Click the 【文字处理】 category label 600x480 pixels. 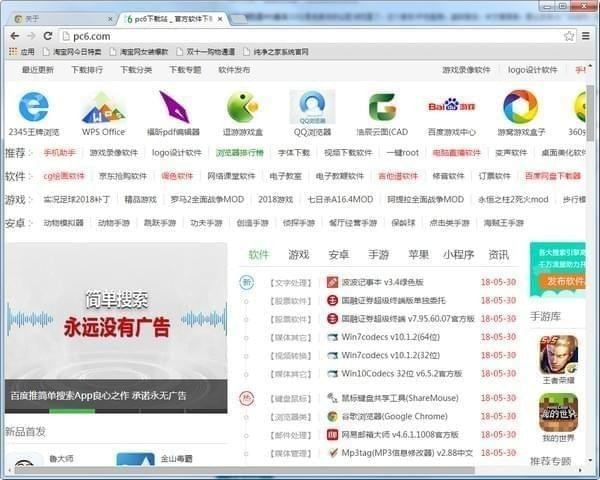click(x=291, y=283)
